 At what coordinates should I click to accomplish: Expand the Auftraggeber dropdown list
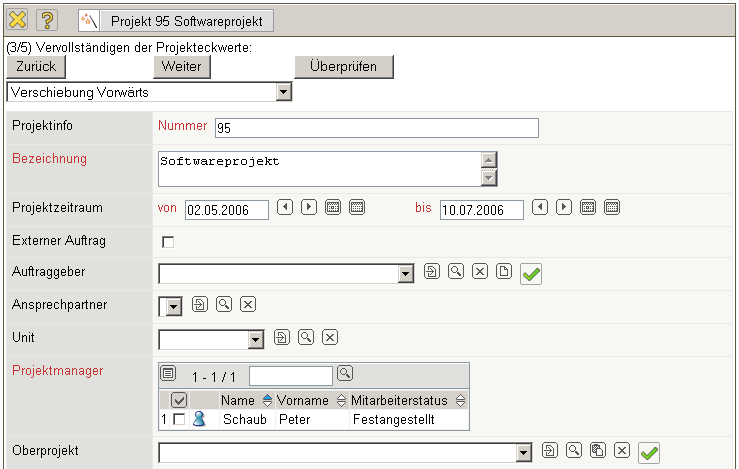click(x=405, y=274)
